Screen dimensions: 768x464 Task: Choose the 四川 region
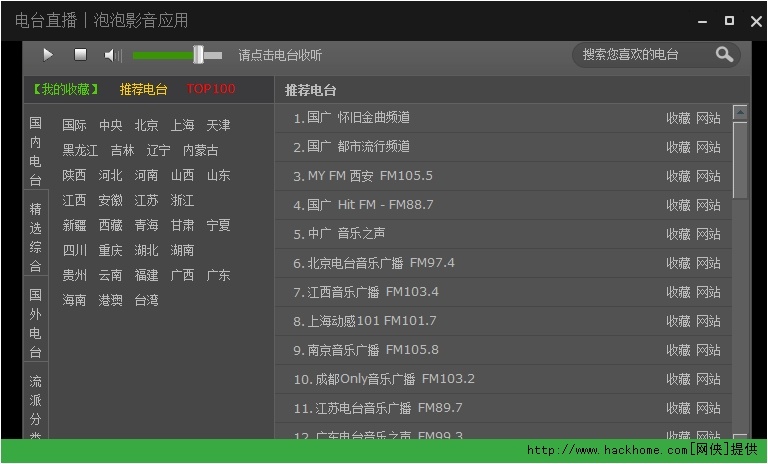click(74, 250)
